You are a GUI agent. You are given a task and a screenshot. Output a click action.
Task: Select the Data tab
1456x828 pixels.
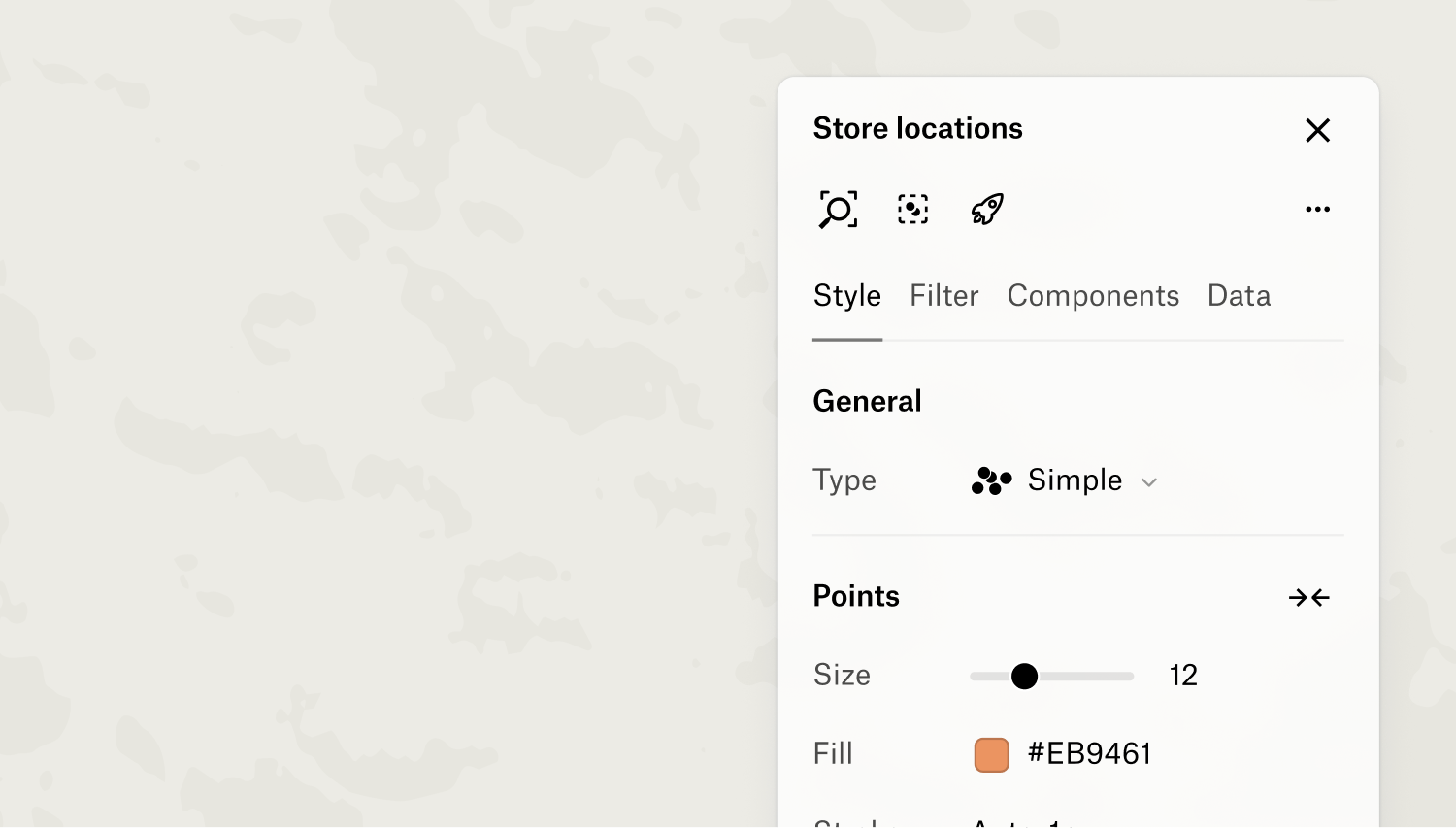[x=1239, y=296]
